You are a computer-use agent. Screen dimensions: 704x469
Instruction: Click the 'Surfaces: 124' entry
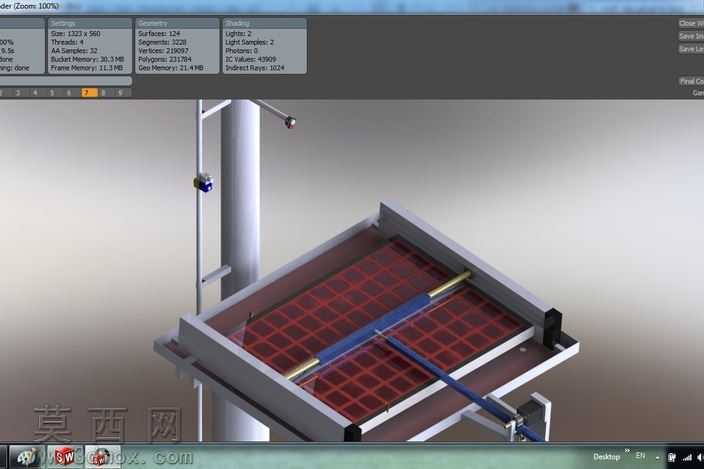(159, 34)
